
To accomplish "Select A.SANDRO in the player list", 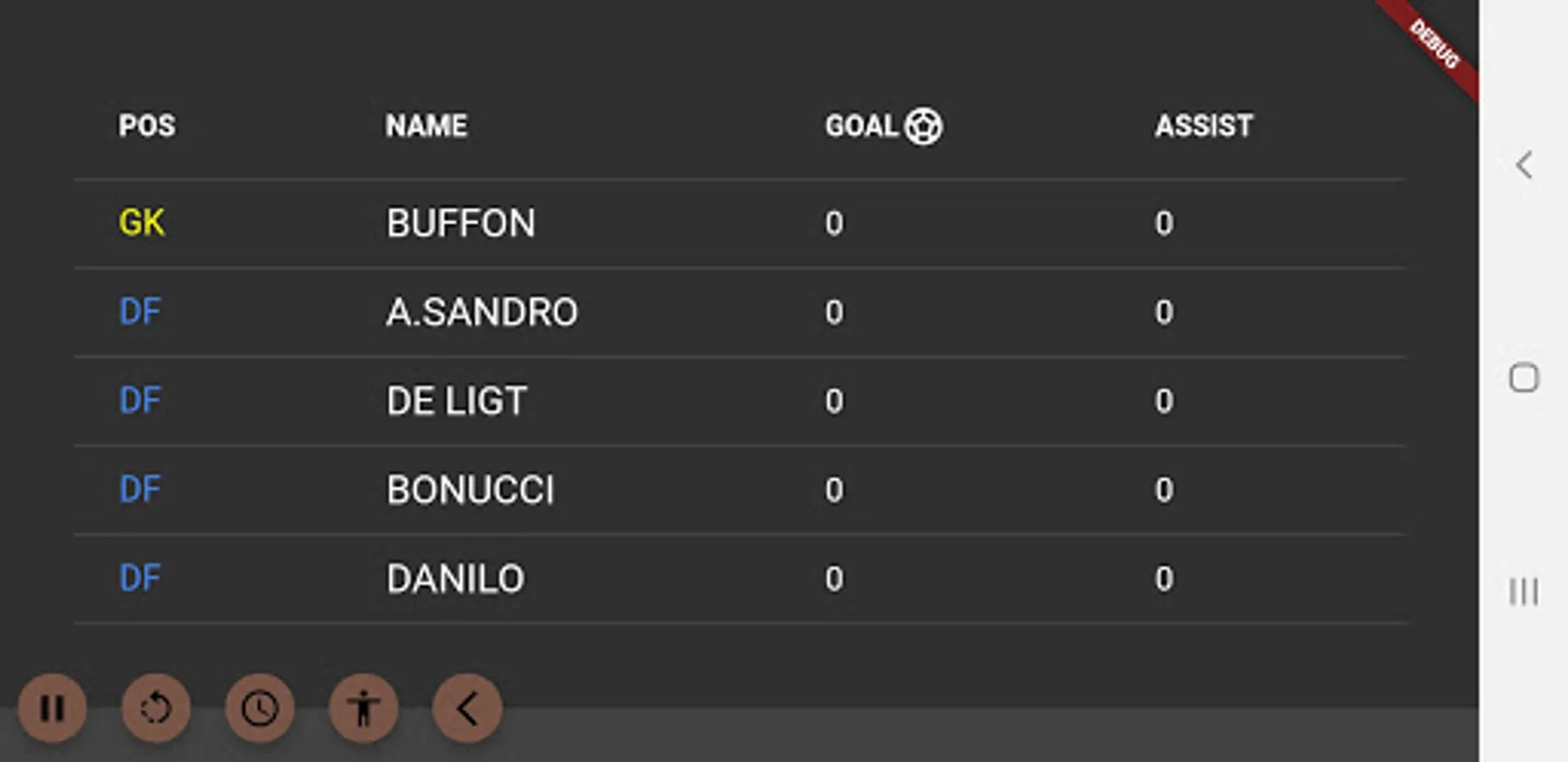I will 482,312.
